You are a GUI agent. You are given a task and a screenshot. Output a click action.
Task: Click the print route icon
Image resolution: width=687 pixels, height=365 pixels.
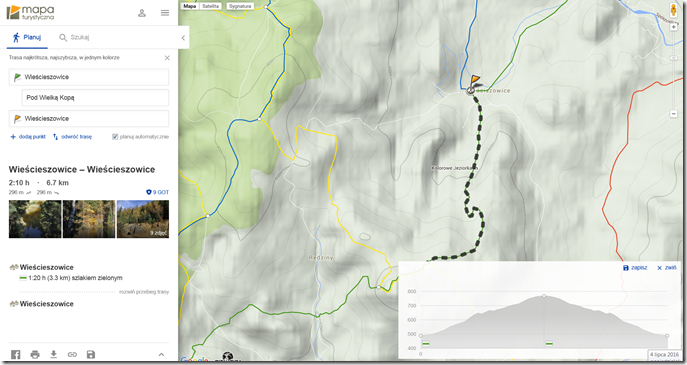point(35,354)
